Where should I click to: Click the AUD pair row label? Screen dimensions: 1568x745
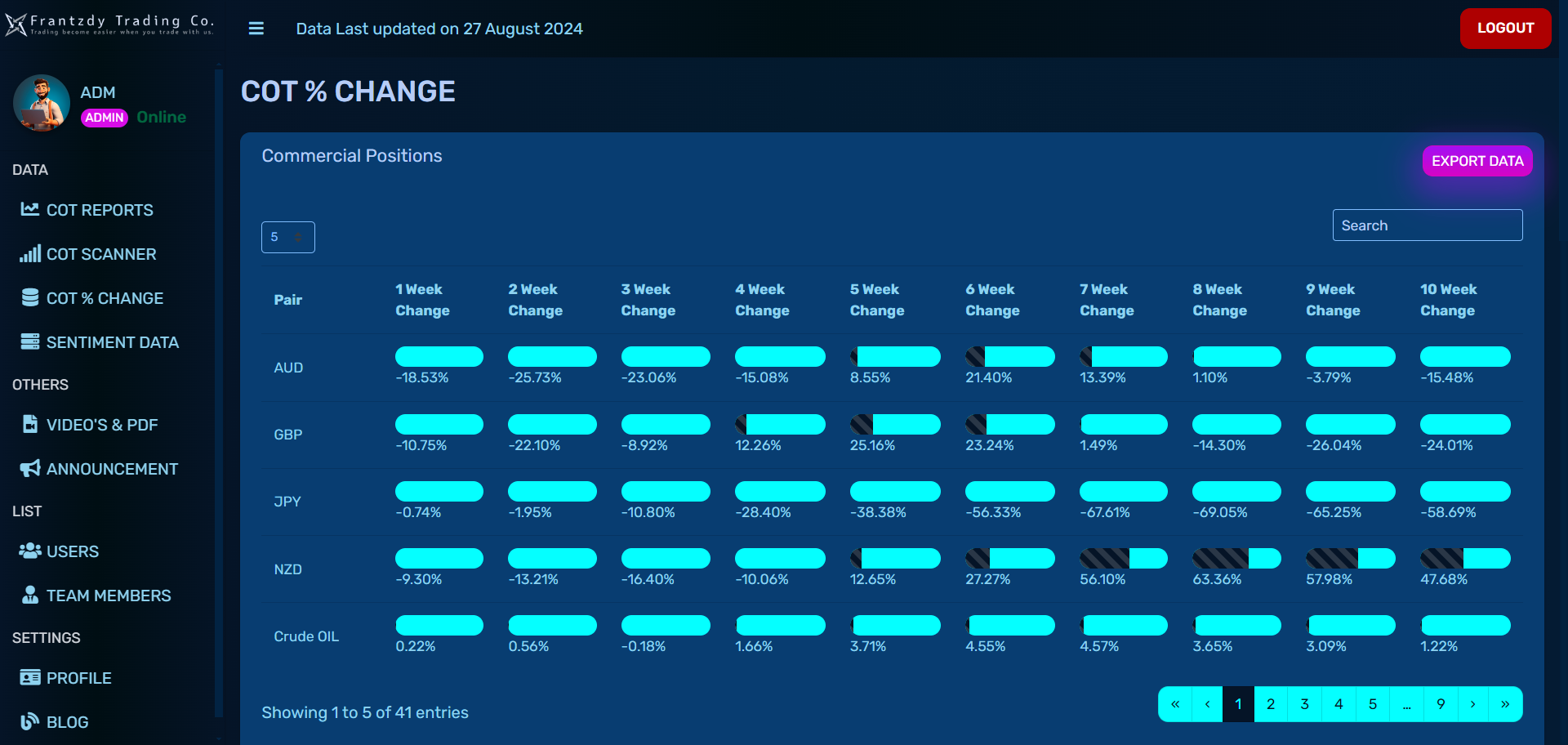pos(288,368)
